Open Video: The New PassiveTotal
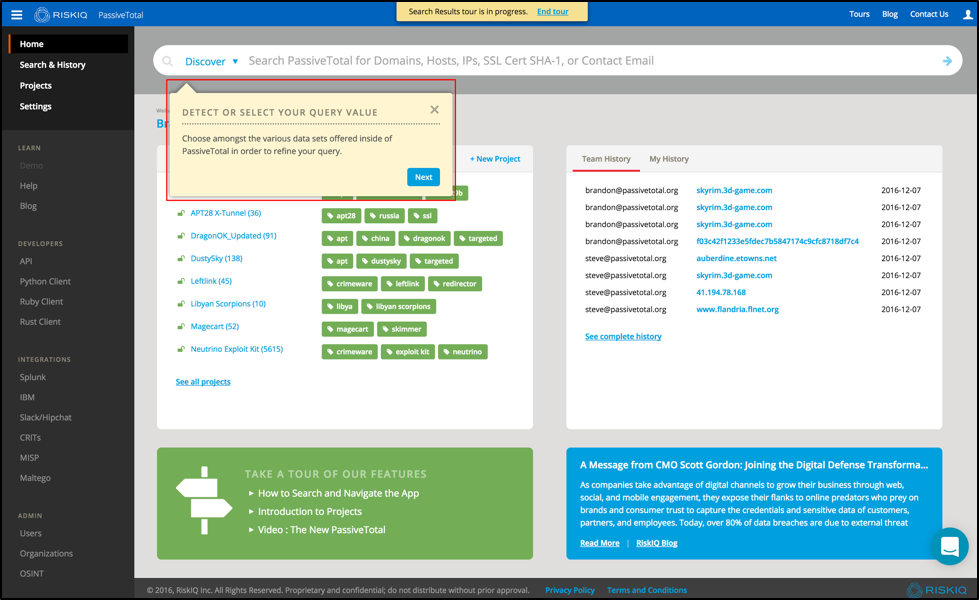Image resolution: width=979 pixels, height=600 pixels. [322, 529]
